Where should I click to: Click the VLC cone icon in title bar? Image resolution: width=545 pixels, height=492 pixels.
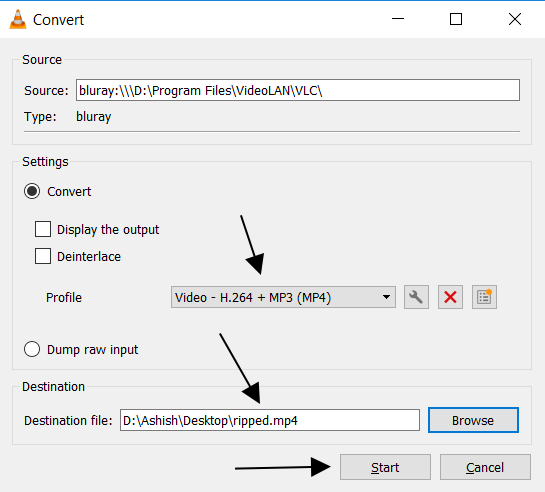tap(18, 19)
